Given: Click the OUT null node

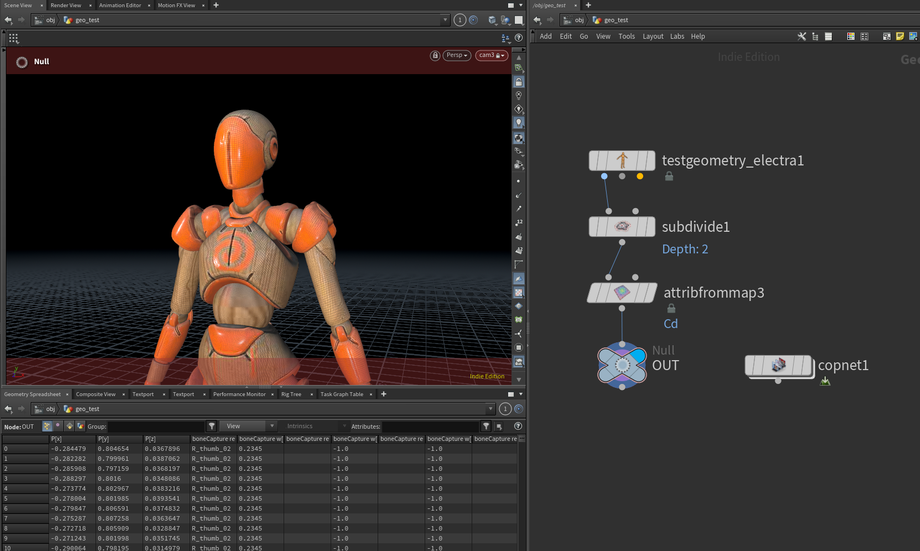Looking at the screenshot, I should [x=622, y=365].
